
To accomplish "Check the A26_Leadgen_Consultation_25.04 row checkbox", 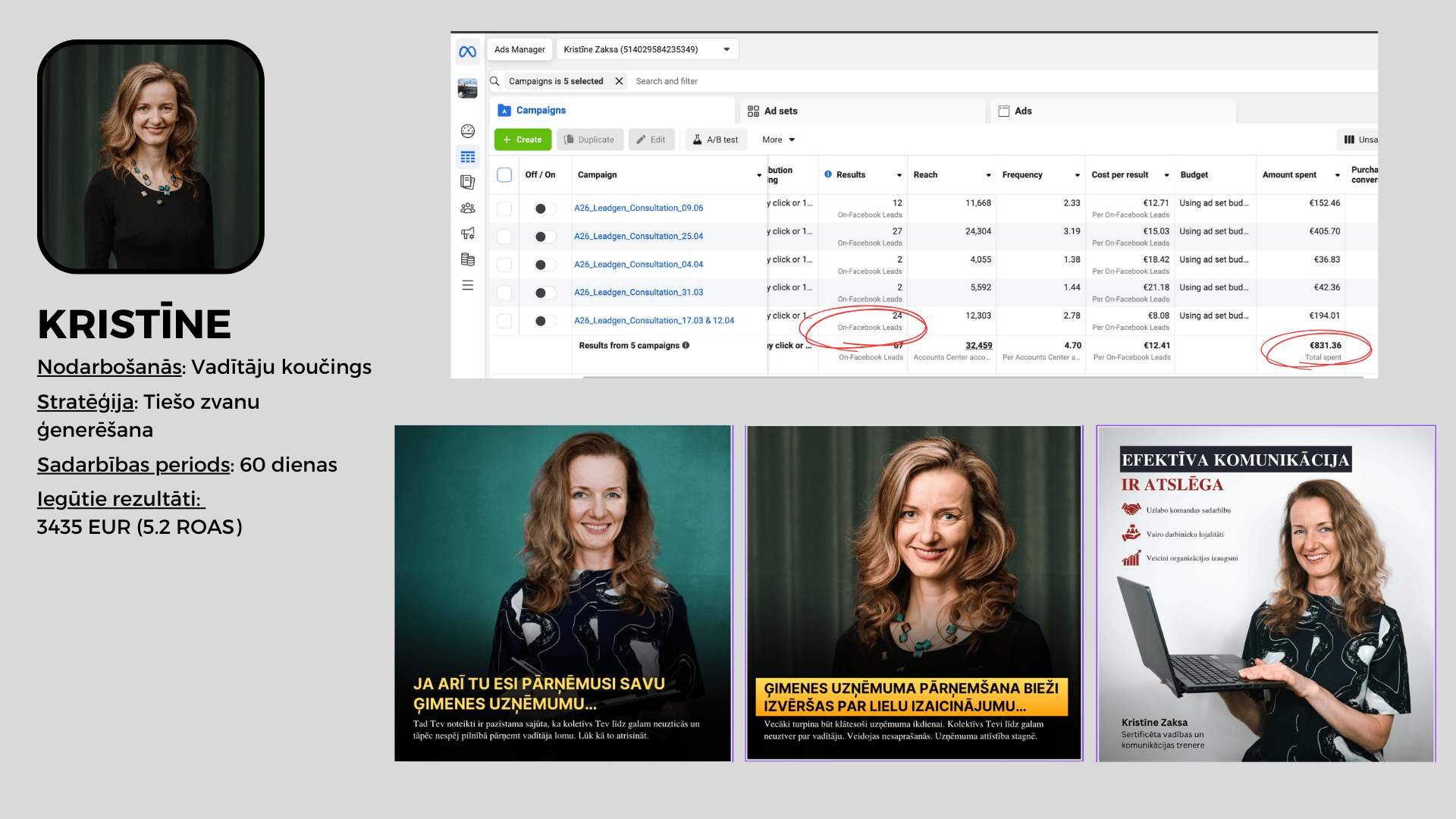I will pos(504,237).
